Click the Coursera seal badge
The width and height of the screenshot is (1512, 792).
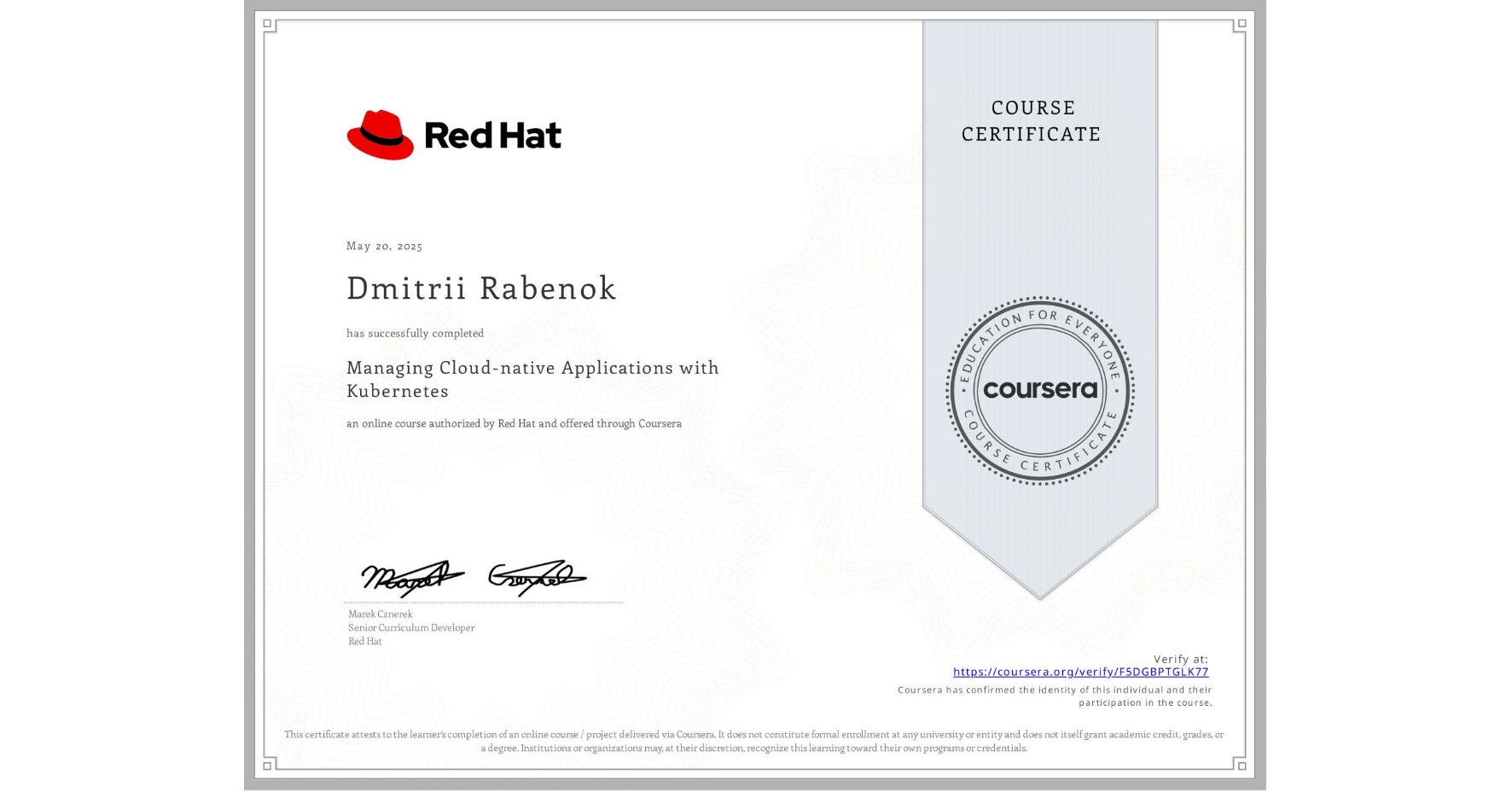(1039, 391)
